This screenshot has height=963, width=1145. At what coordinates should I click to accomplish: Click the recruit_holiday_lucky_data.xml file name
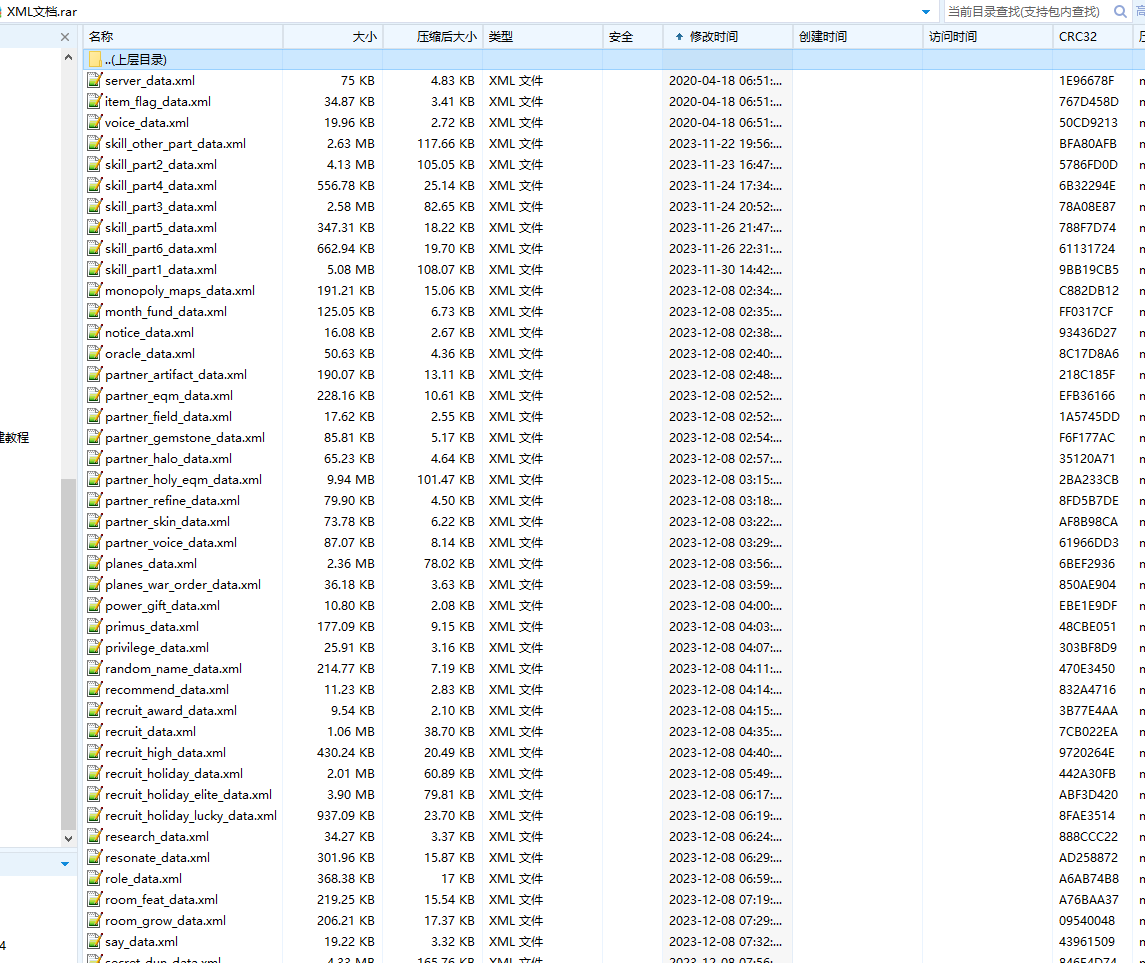point(191,816)
